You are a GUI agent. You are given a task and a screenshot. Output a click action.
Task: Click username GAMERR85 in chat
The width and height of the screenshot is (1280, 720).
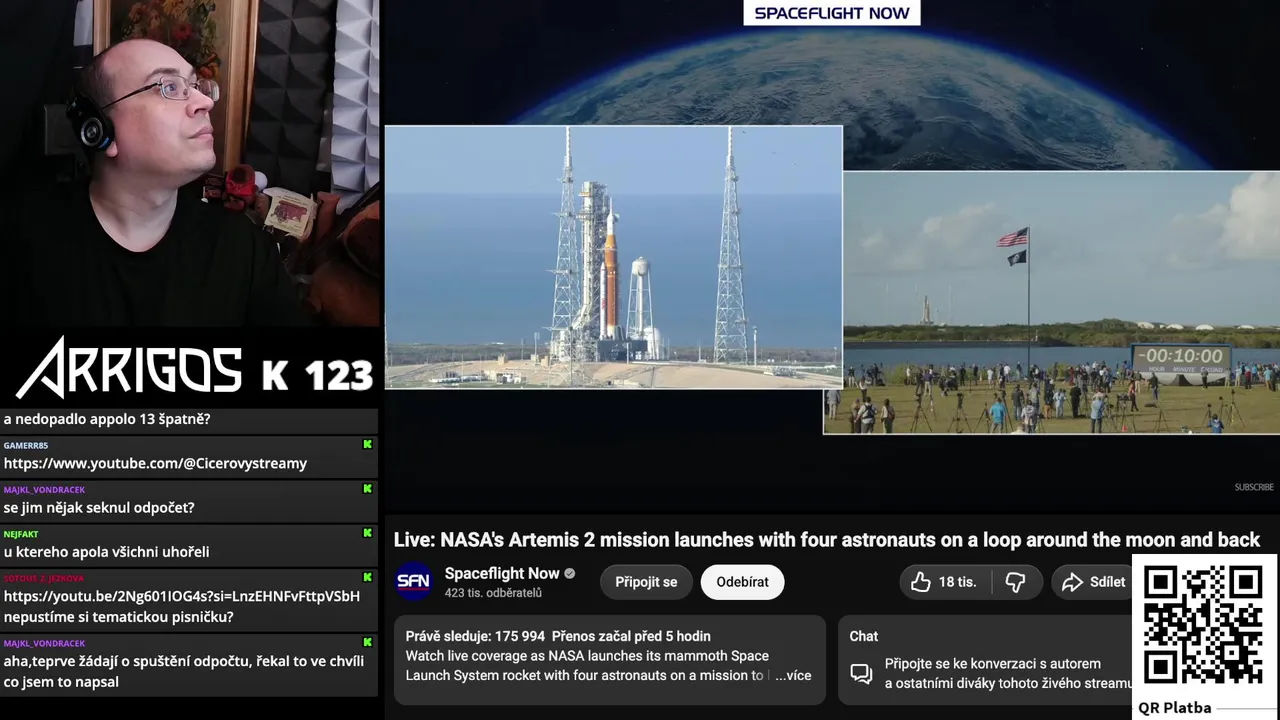coord(26,445)
